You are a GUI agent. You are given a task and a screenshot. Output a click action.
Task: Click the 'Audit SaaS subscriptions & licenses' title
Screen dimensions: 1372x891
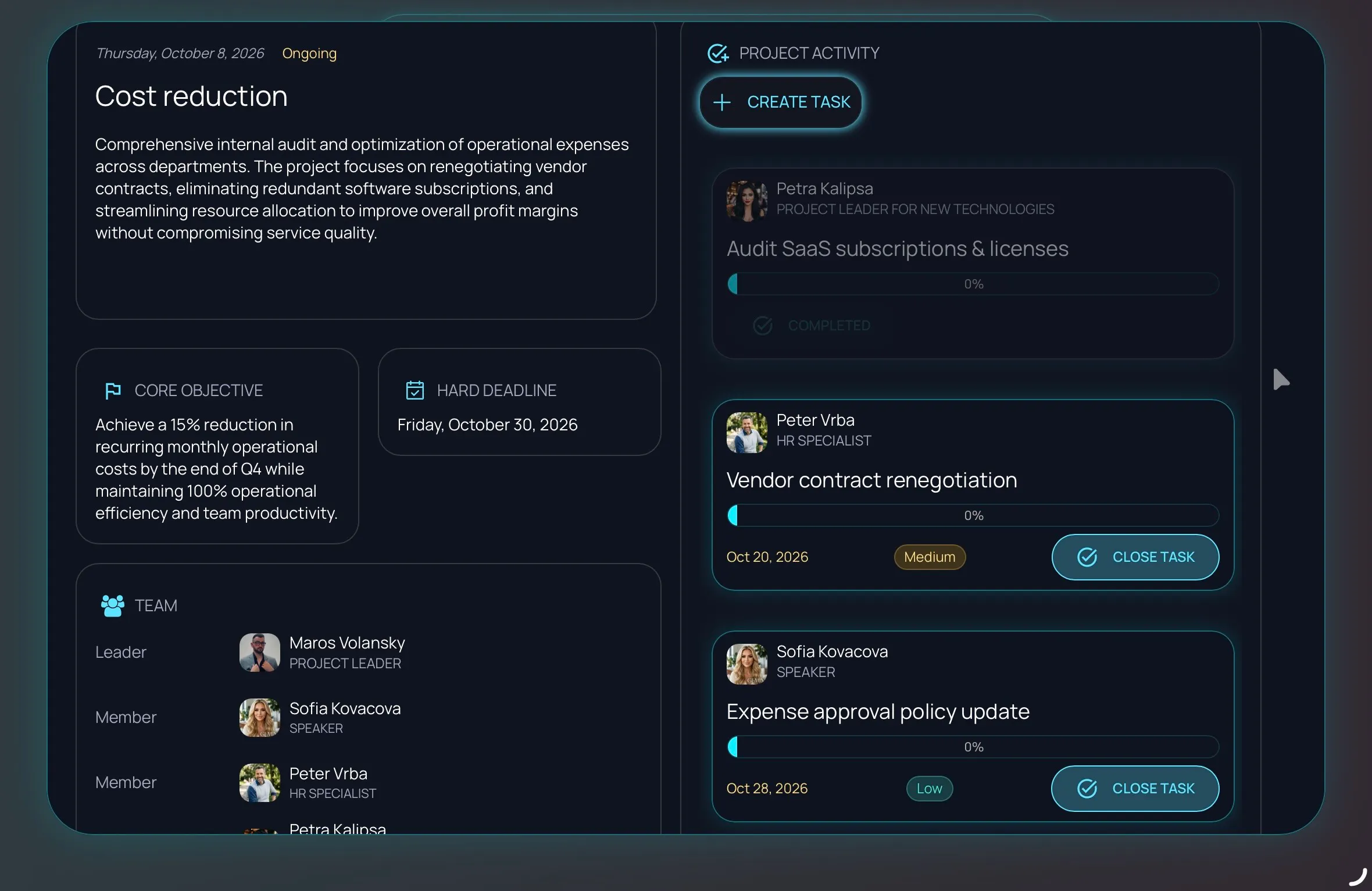point(898,249)
